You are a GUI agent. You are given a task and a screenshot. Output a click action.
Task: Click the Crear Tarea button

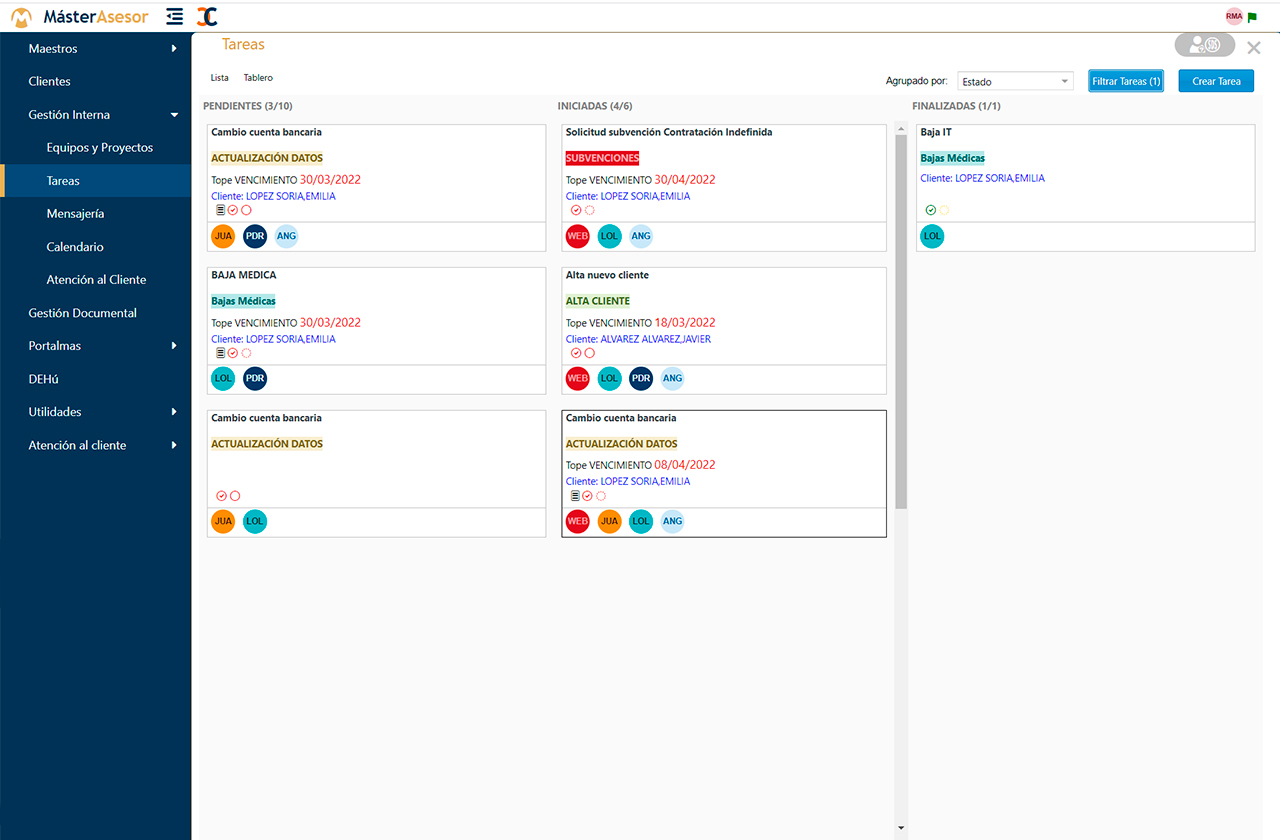tap(1215, 82)
